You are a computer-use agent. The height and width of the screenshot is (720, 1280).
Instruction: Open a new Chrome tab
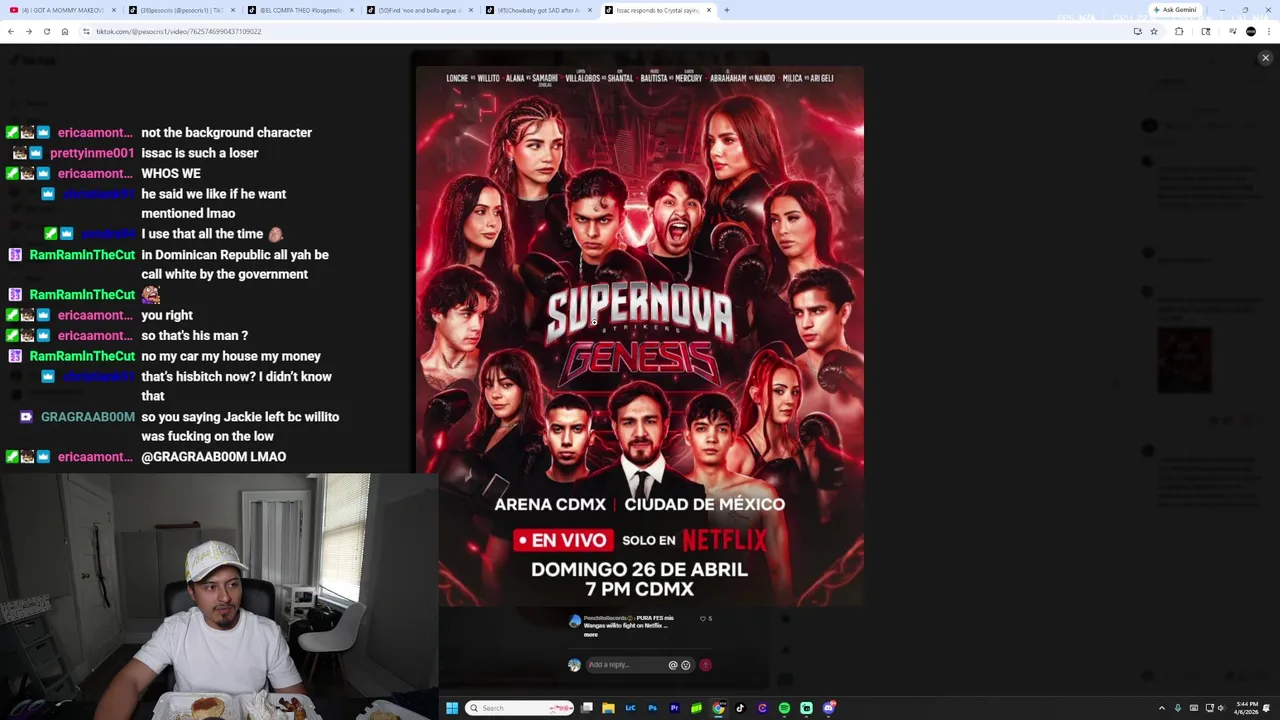[727, 10]
